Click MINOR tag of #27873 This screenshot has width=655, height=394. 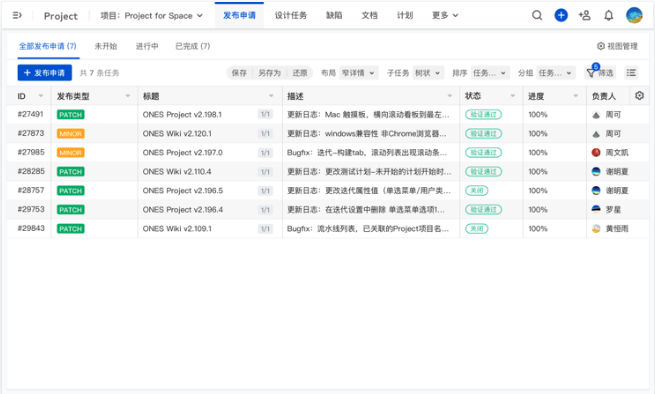coord(71,134)
